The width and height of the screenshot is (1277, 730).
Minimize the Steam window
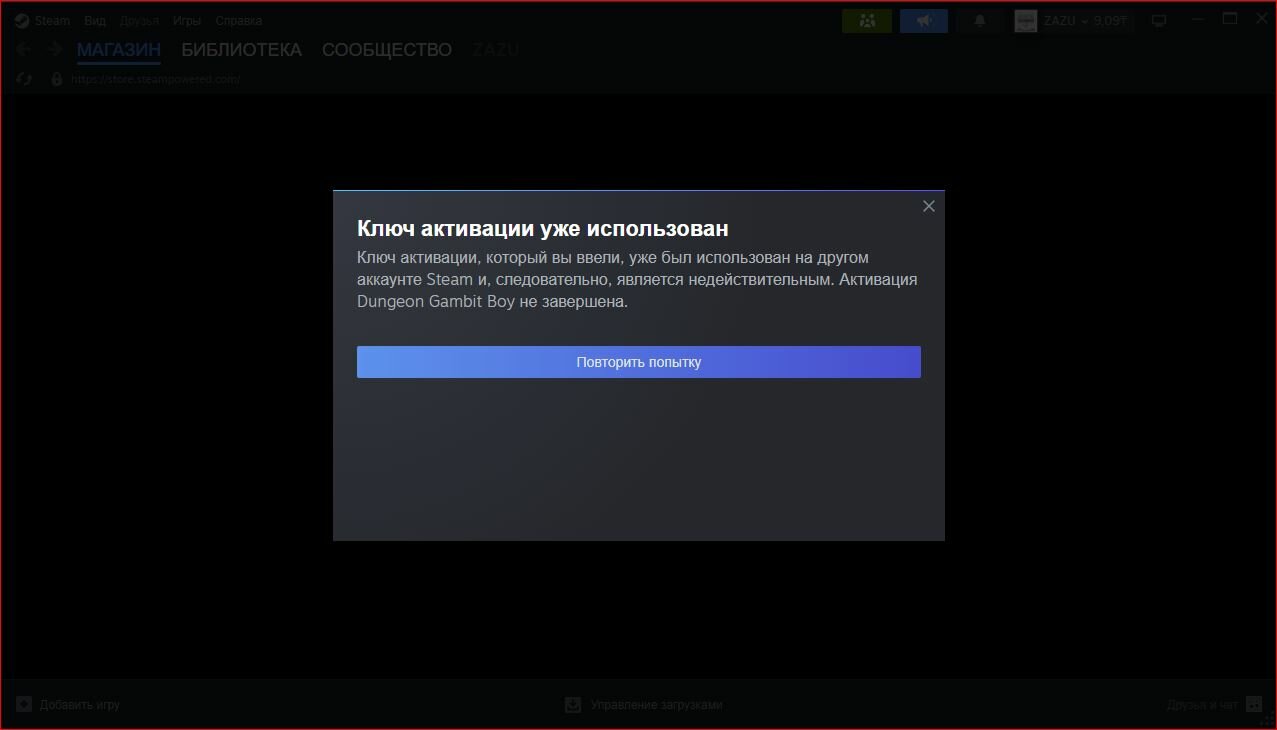pos(1200,19)
